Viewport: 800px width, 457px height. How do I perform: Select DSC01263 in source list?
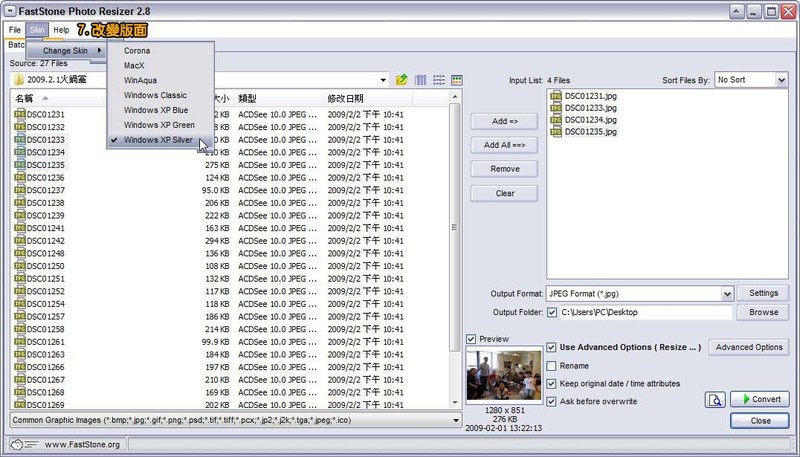45,354
